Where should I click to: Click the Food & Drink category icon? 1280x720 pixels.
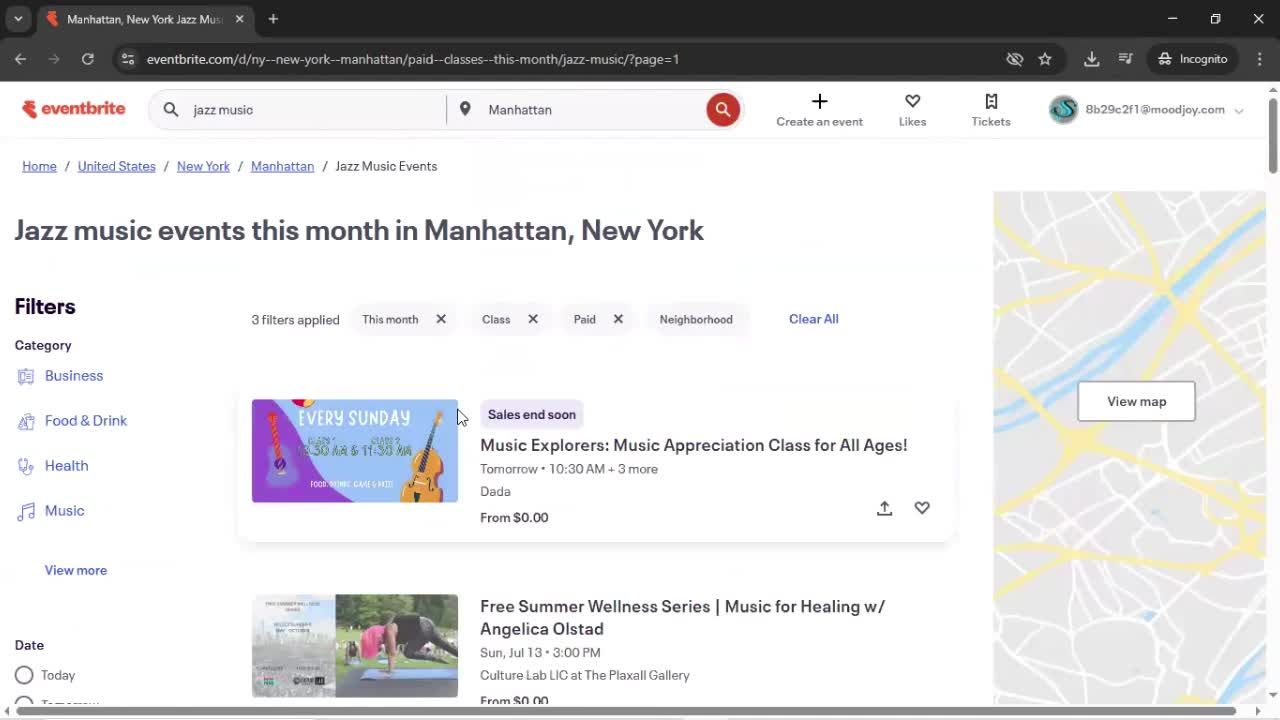(x=26, y=421)
